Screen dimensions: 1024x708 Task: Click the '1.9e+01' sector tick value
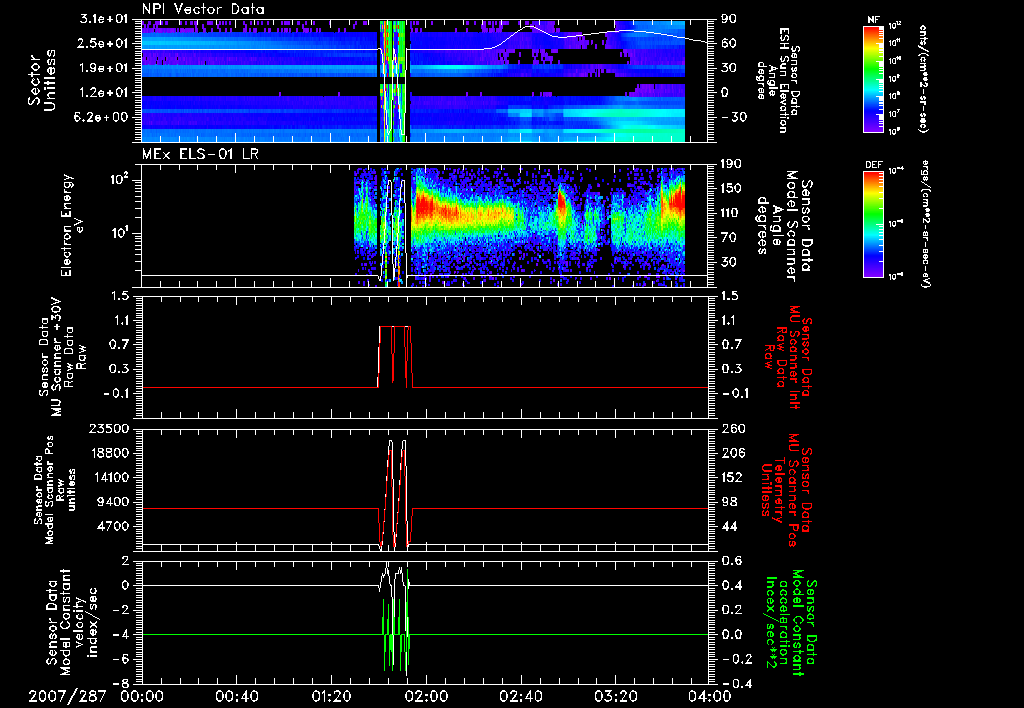[104, 68]
